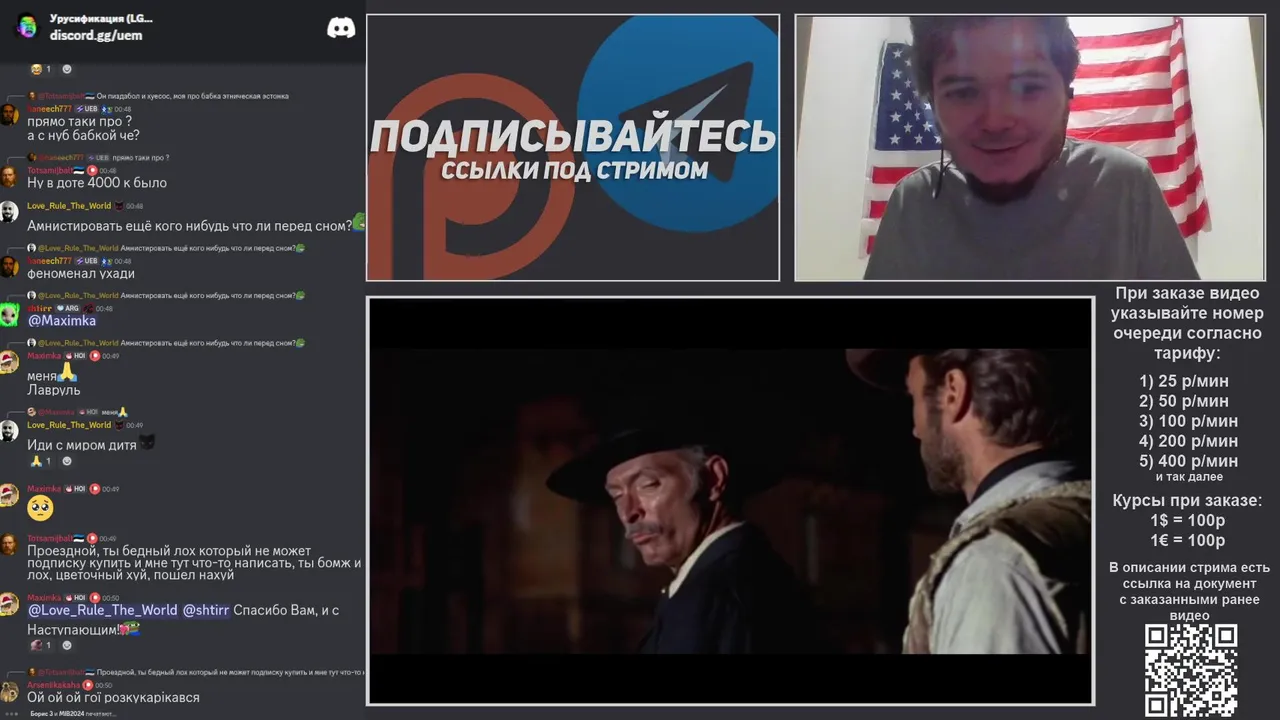Add a reaction next to the laughing emoji count
Screen dimensions: 1280x720
(67, 69)
